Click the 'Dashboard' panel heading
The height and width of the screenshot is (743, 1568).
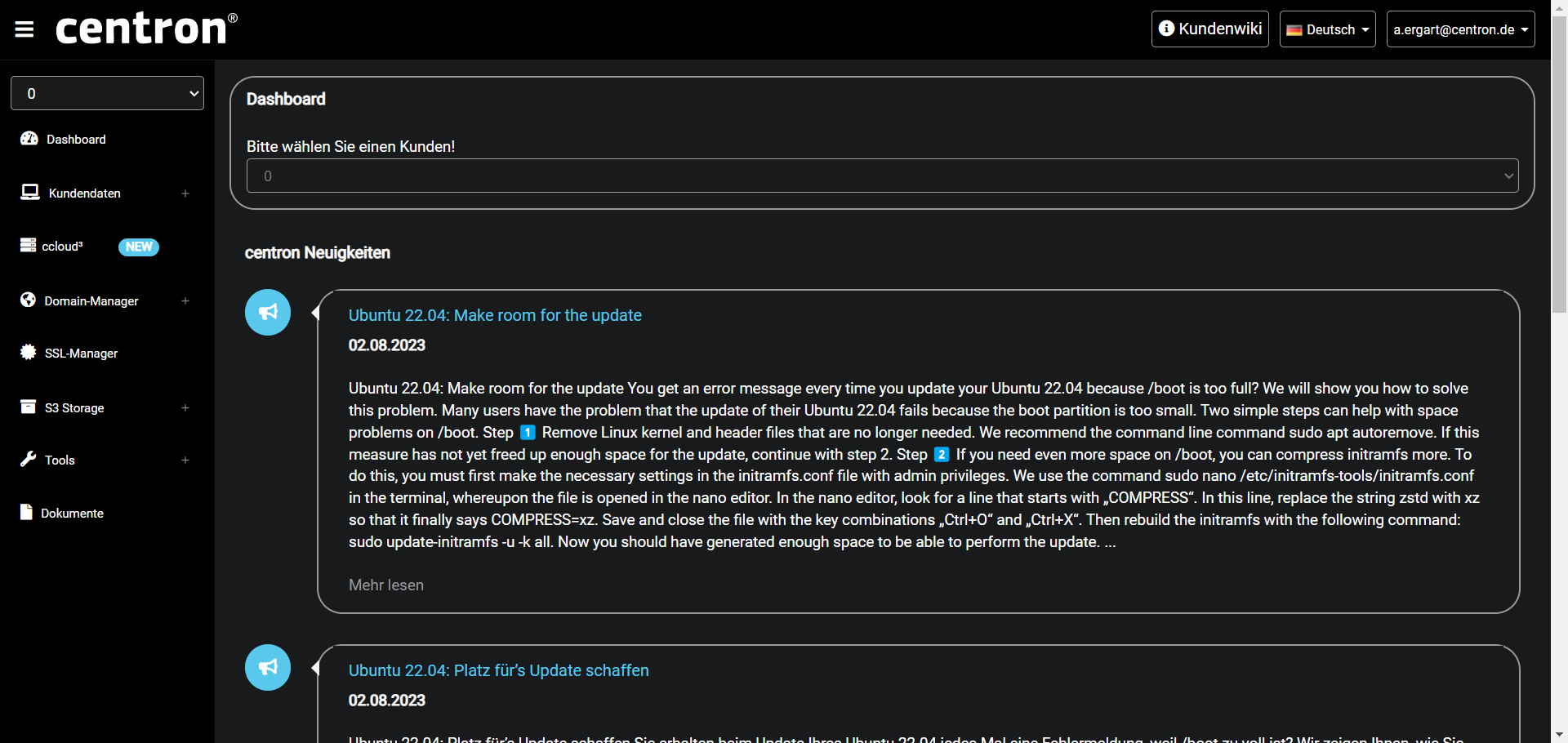coord(286,99)
